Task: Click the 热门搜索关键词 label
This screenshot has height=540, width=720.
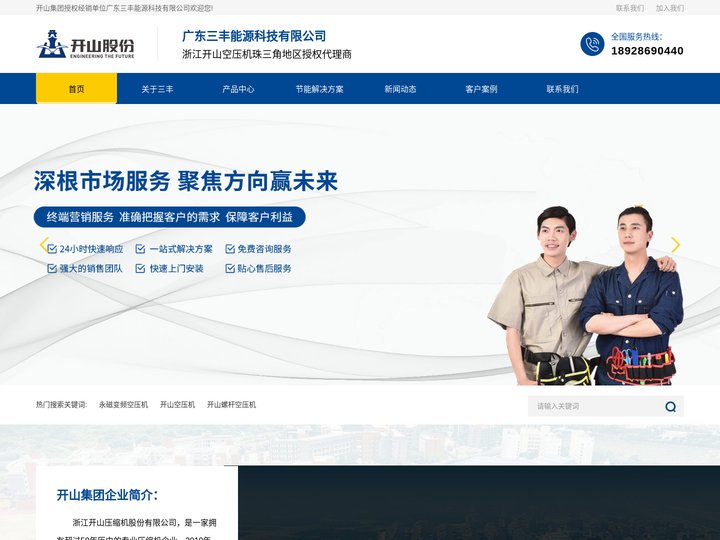Action: point(62,405)
